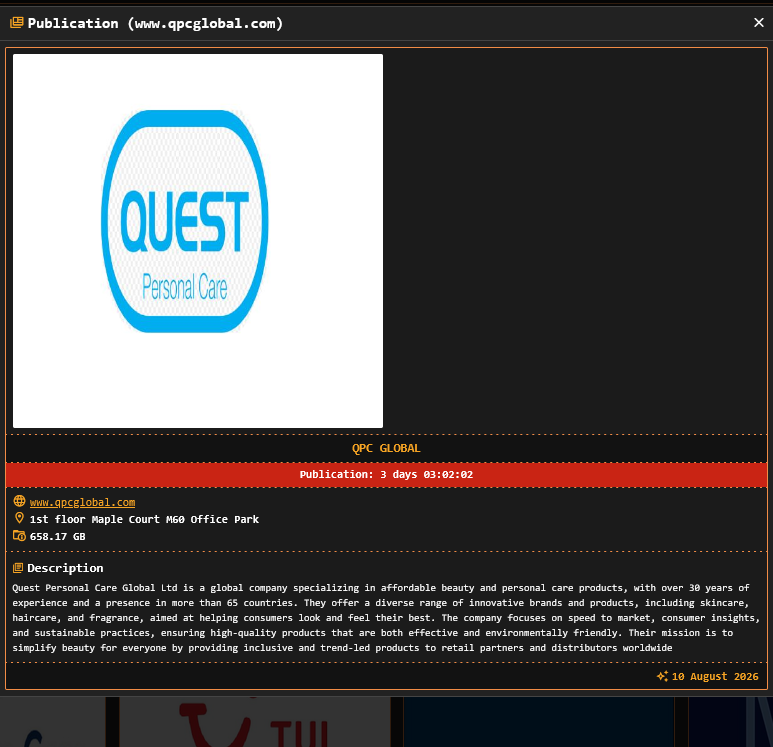Click the description paragraph about Quest Personal Care
The height and width of the screenshot is (747, 773).
(x=386, y=618)
